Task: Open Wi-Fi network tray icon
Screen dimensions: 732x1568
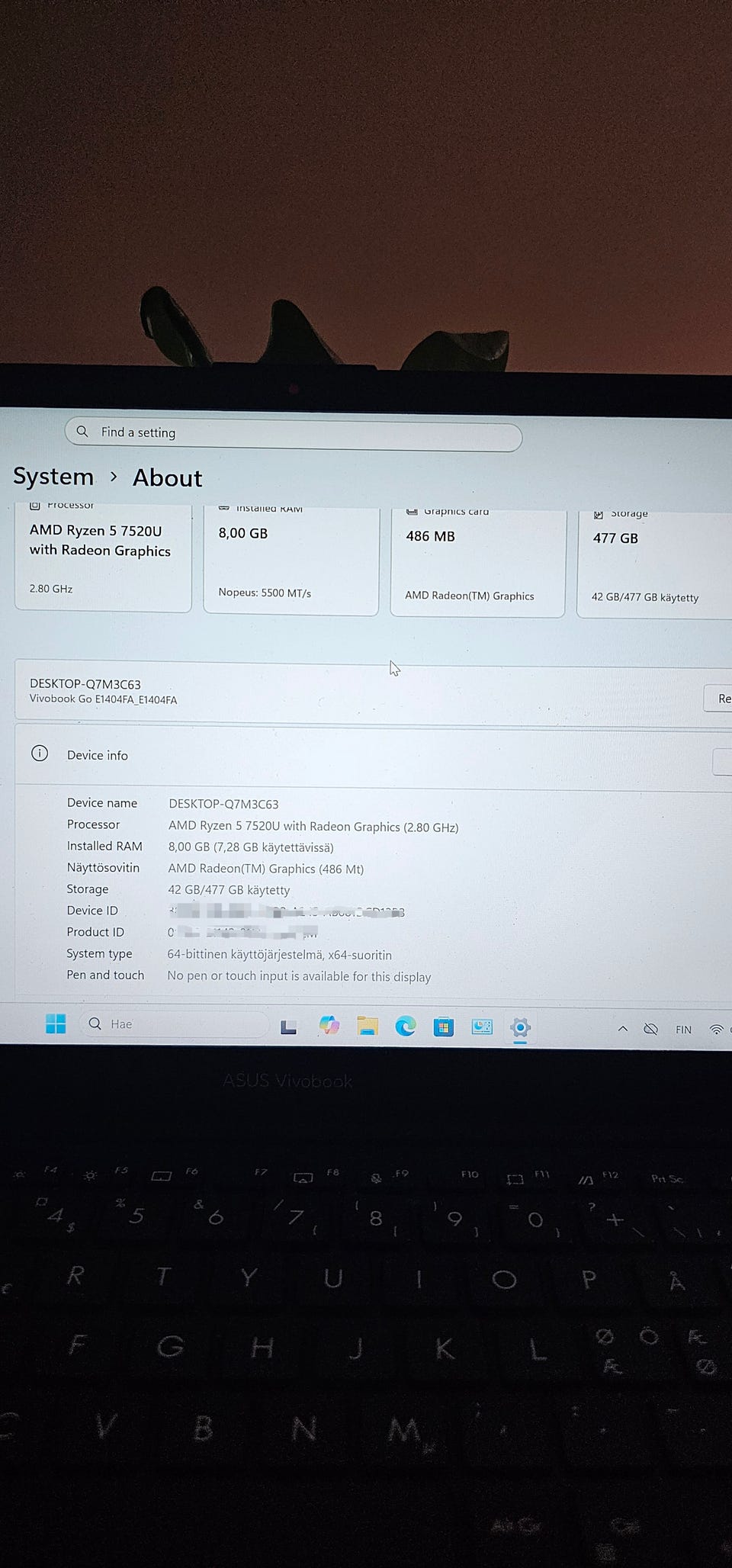Action: point(716,1030)
